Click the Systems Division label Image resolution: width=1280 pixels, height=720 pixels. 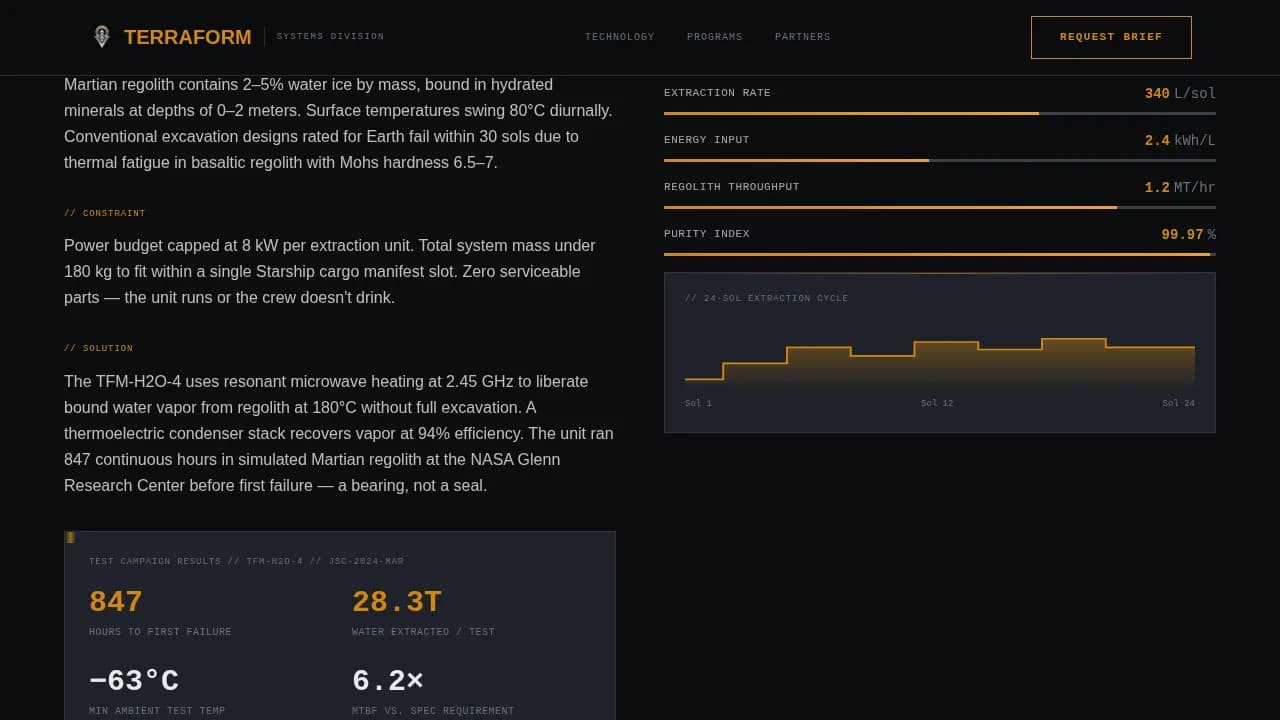pyautogui.click(x=330, y=37)
